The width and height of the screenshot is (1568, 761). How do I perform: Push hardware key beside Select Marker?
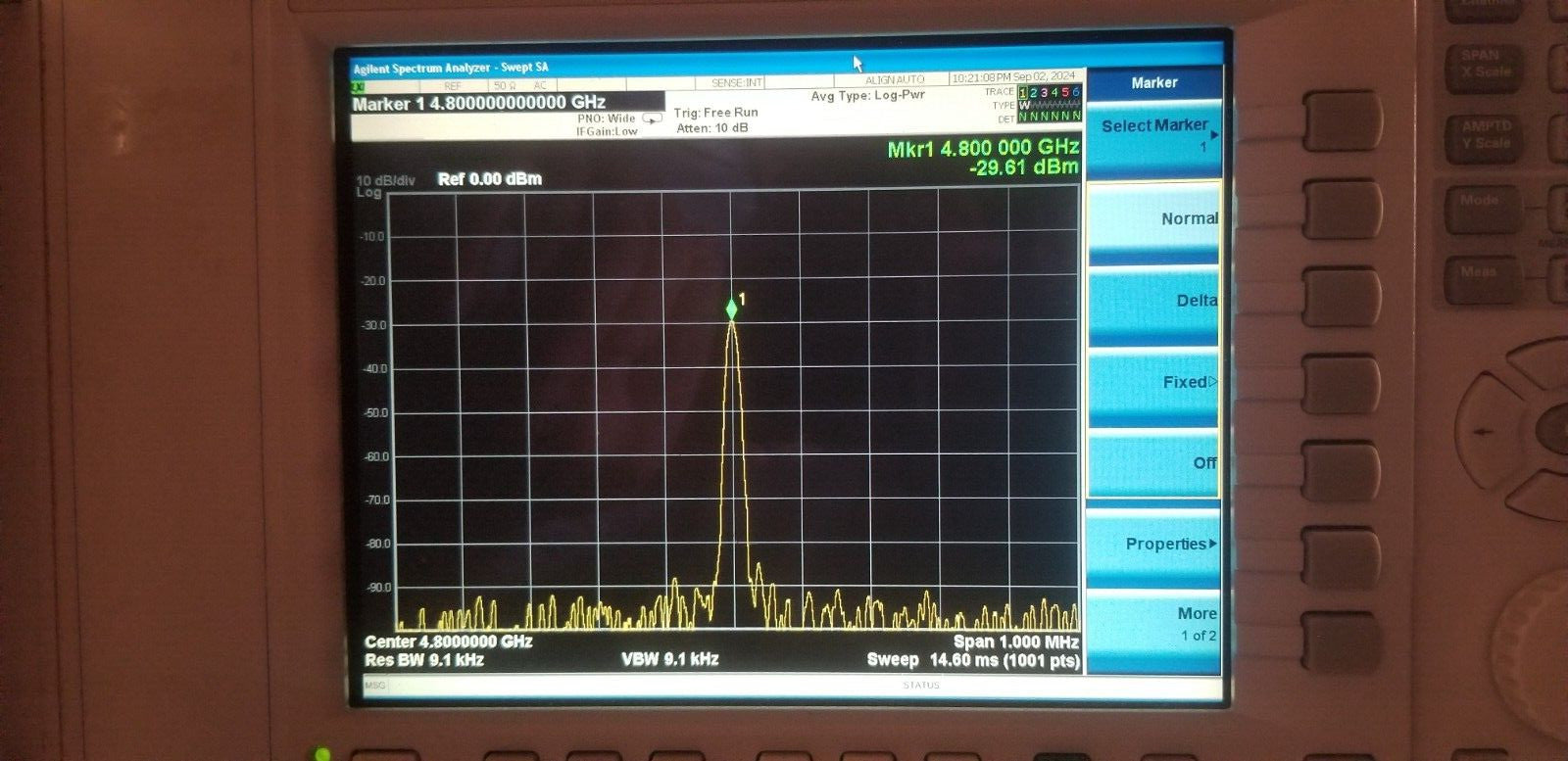click(1342, 120)
